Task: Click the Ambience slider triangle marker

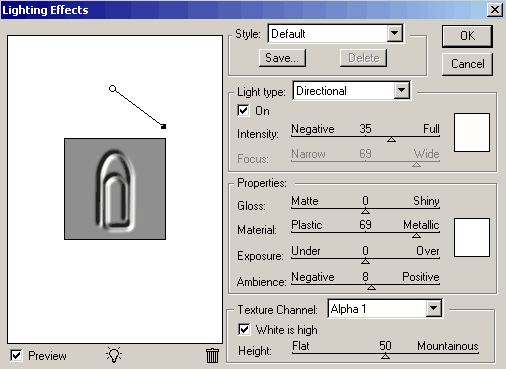Action: click(x=371, y=287)
